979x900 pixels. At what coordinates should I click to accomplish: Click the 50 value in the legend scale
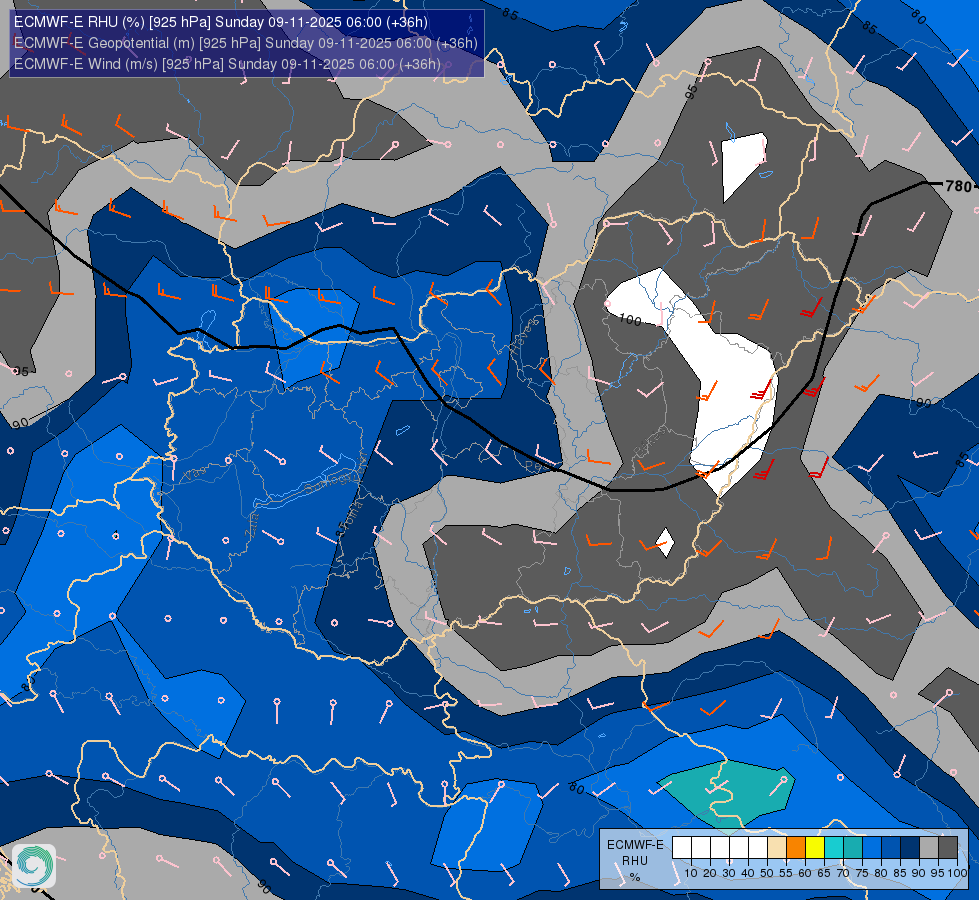coord(767,873)
